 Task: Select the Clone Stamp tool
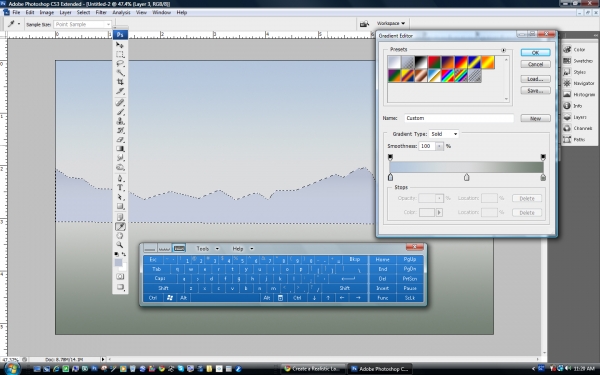[x=120, y=121]
